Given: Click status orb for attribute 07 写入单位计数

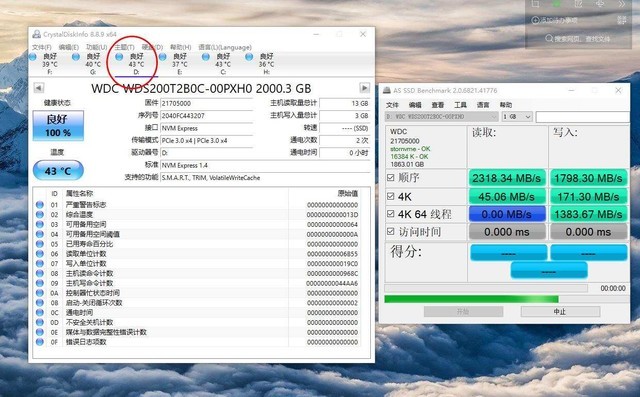Looking at the screenshot, I should tap(40, 263).
